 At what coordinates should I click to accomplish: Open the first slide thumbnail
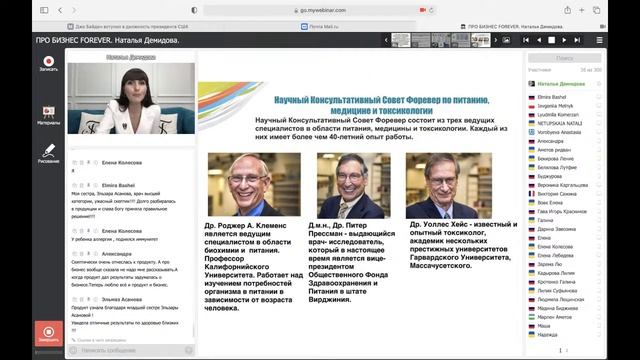[401, 40]
